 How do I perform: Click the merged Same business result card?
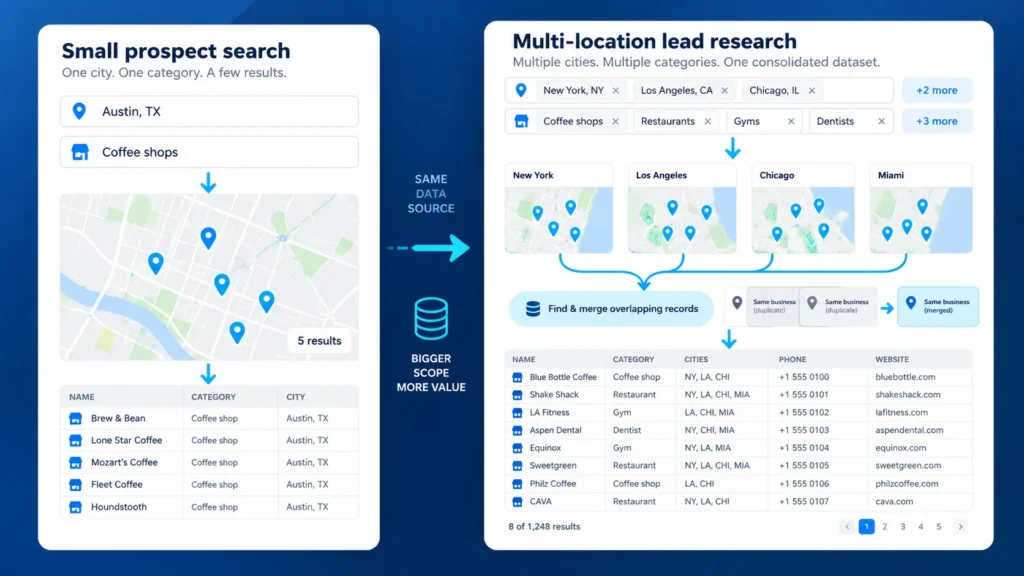pos(938,306)
